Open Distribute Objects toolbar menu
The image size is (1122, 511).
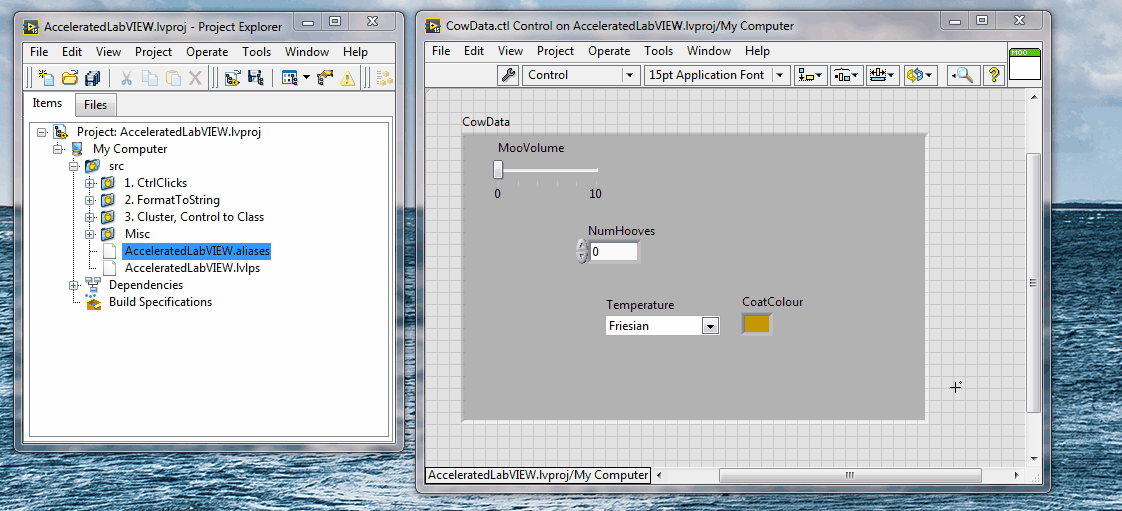click(x=846, y=75)
